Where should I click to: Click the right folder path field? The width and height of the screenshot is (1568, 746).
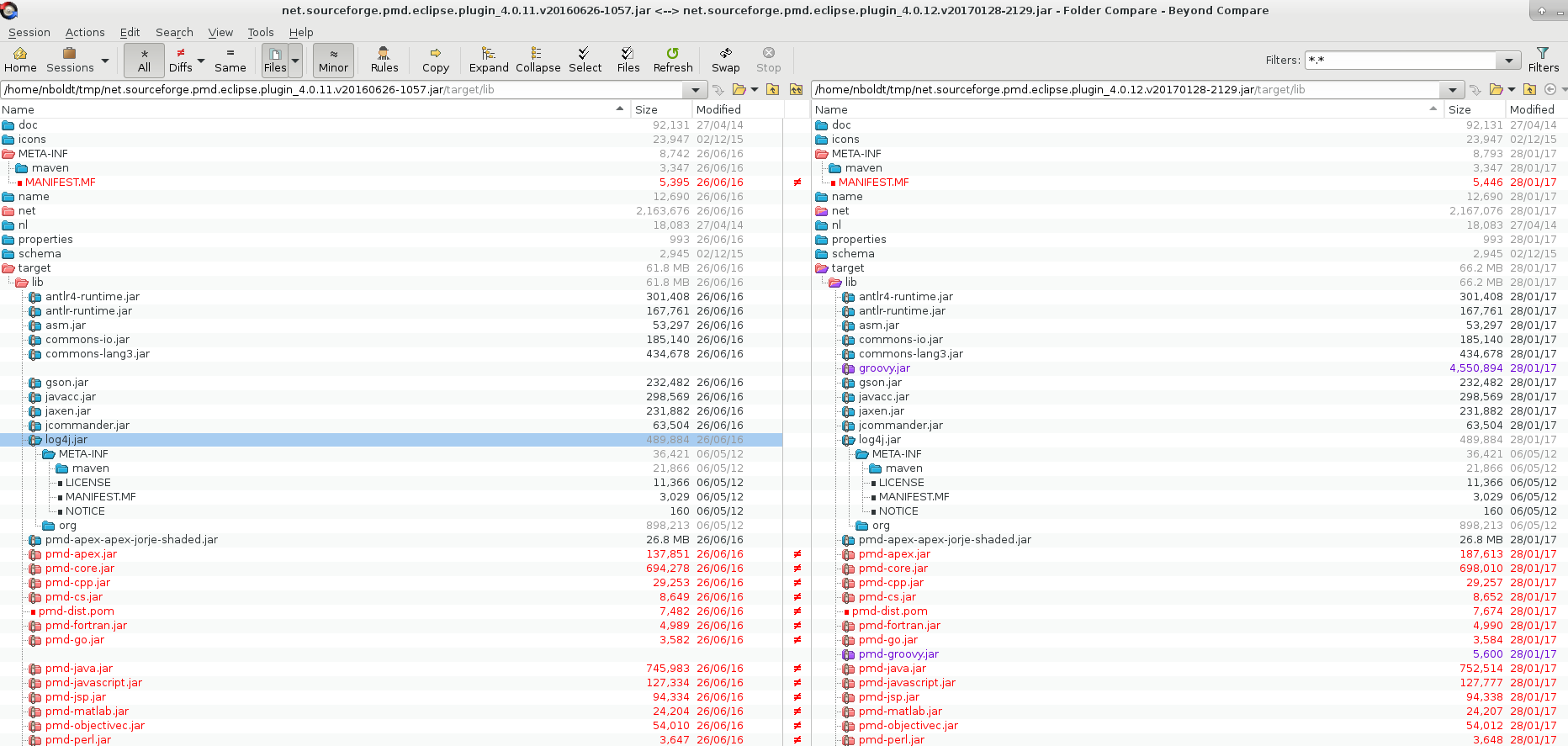[x=1127, y=89]
